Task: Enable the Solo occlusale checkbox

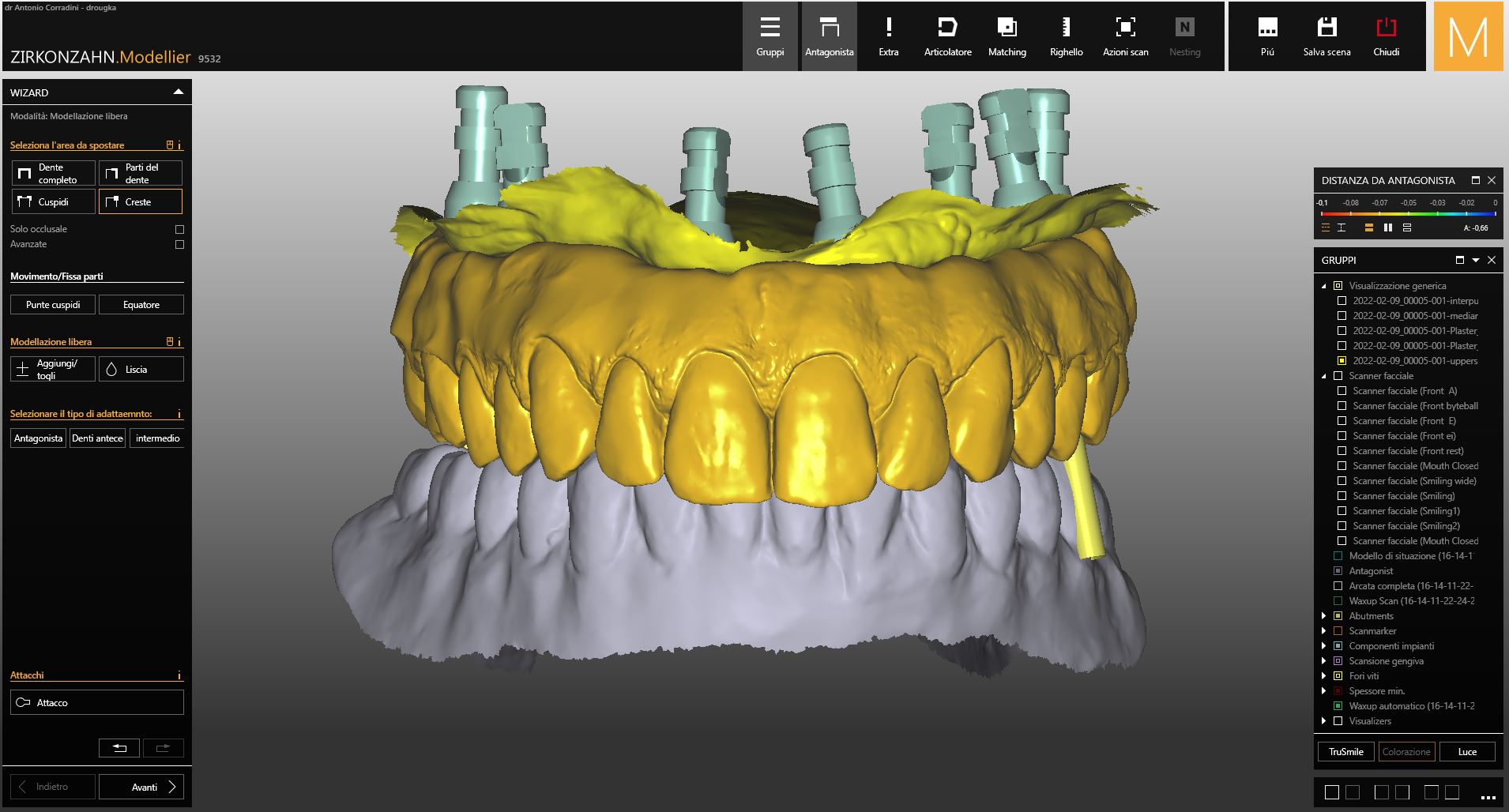Action: (x=179, y=229)
